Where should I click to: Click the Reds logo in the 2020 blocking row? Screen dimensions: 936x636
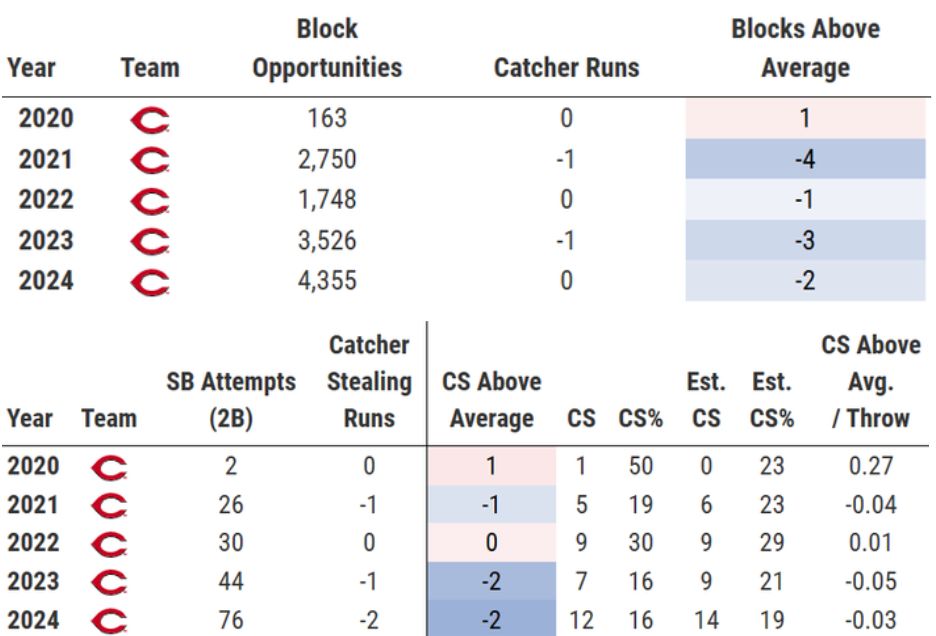(x=150, y=119)
